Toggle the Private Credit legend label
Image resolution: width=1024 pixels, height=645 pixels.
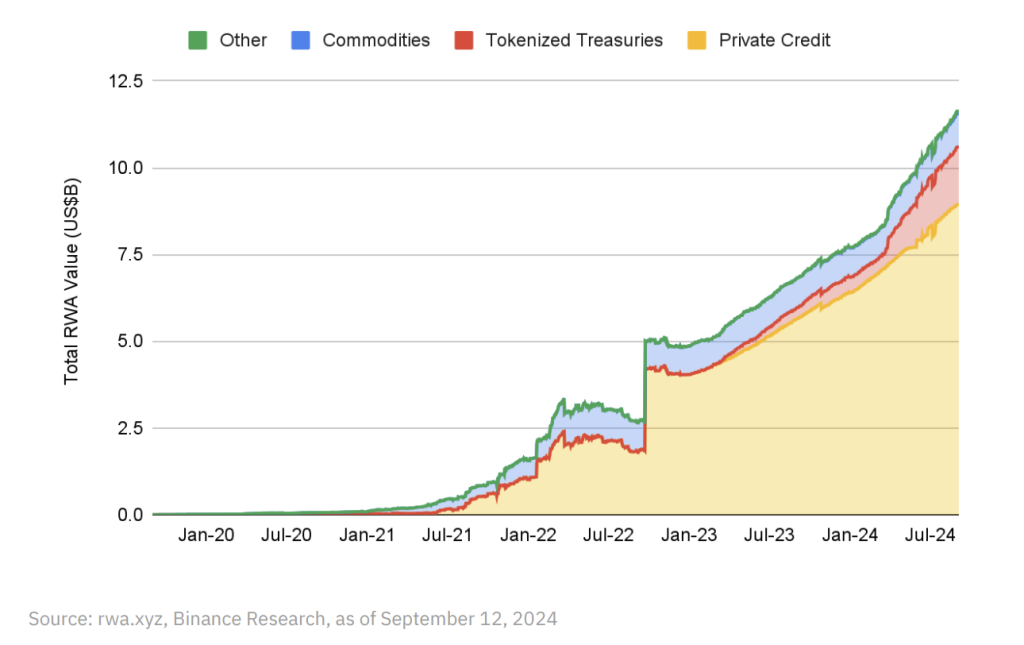point(774,41)
